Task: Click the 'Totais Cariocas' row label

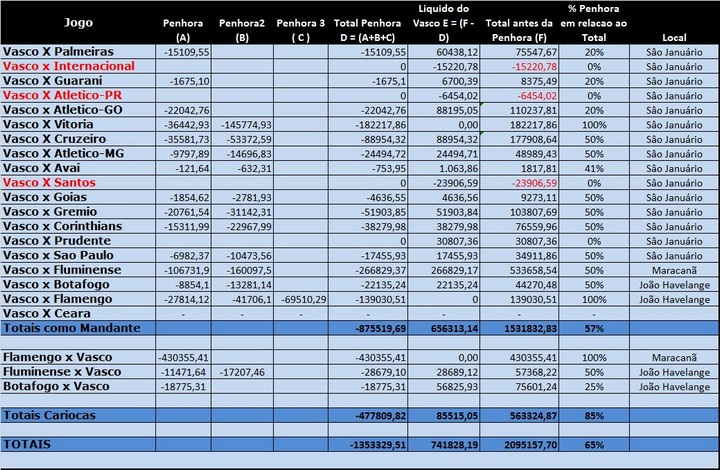Action: point(50,414)
